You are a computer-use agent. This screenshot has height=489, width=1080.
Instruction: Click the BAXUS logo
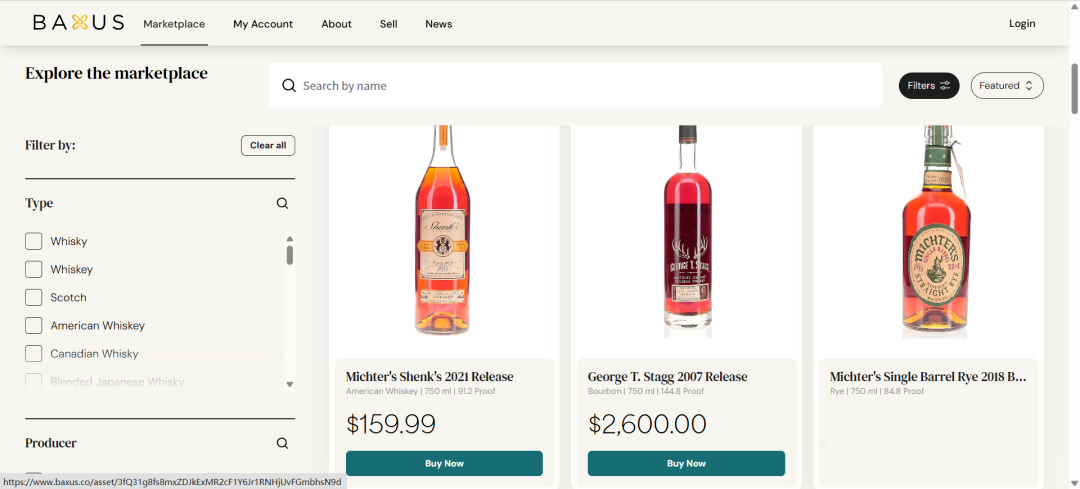[78, 23]
